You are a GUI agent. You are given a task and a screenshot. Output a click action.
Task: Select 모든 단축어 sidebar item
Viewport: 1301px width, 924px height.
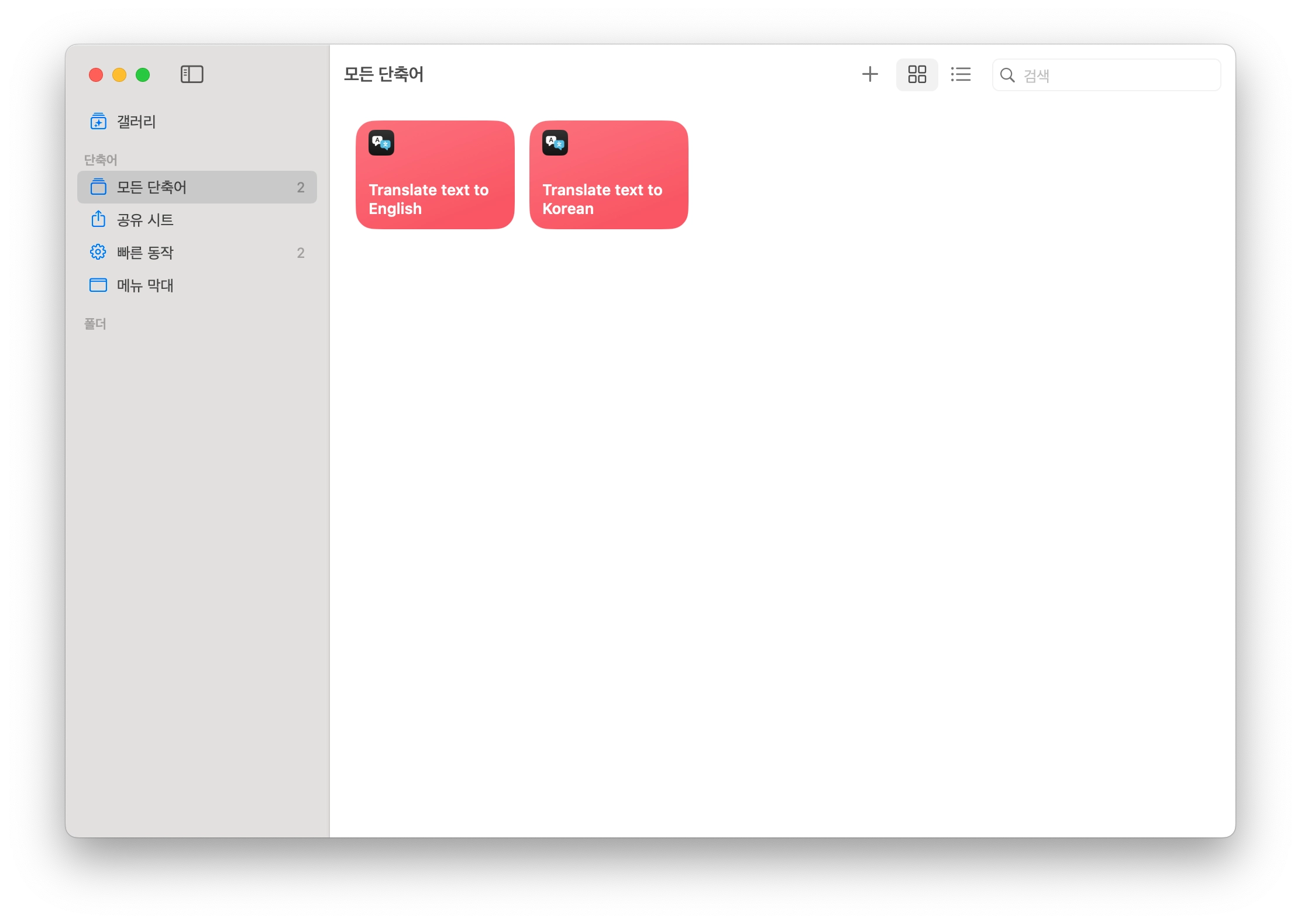pyautogui.click(x=152, y=187)
